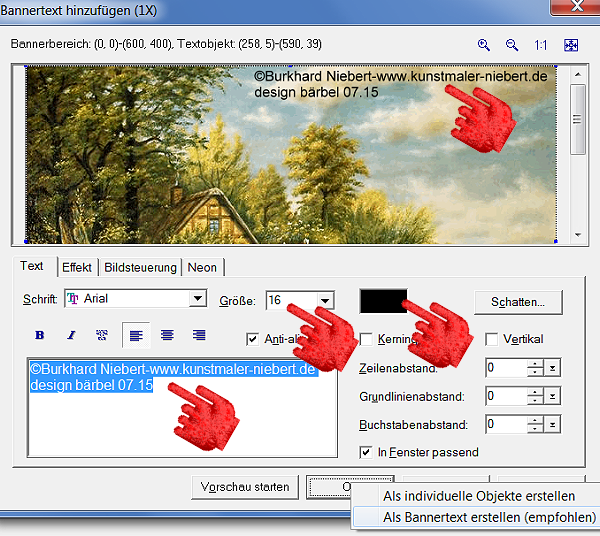Click the preview vertical scrollbar thumb
The width and height of the screenshot is (600, 536).
(x=577, y=119)
